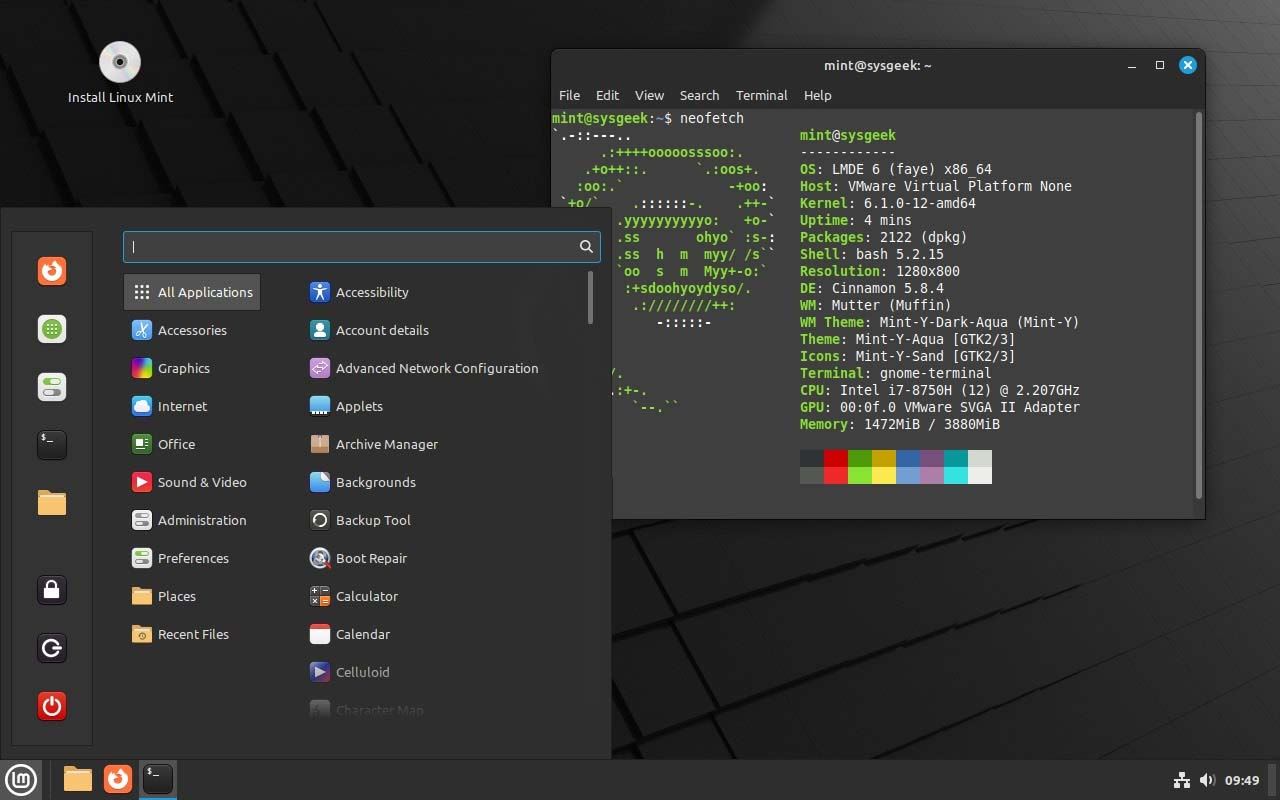
Task: Launch the Calculator application
Action: tap(364, 596)
